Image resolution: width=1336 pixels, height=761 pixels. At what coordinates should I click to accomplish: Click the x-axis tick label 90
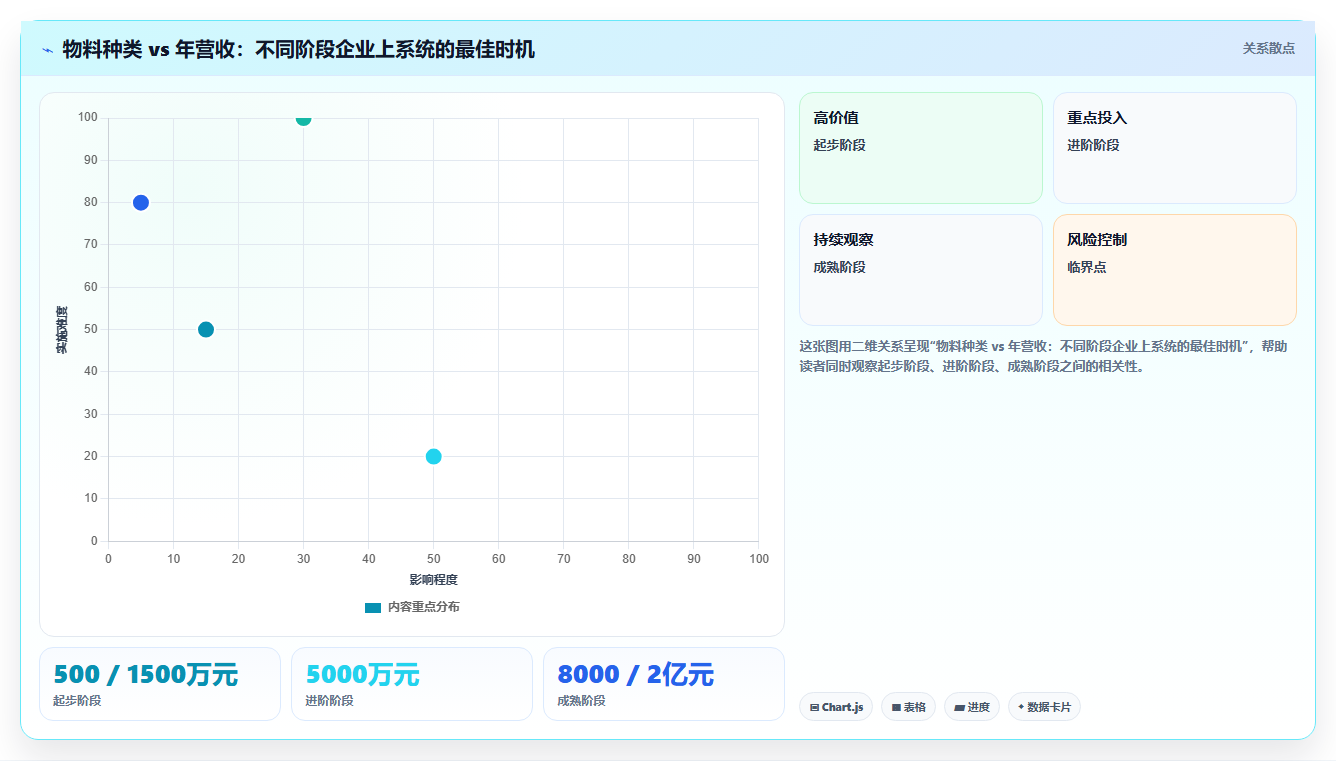tap(693, 559)
